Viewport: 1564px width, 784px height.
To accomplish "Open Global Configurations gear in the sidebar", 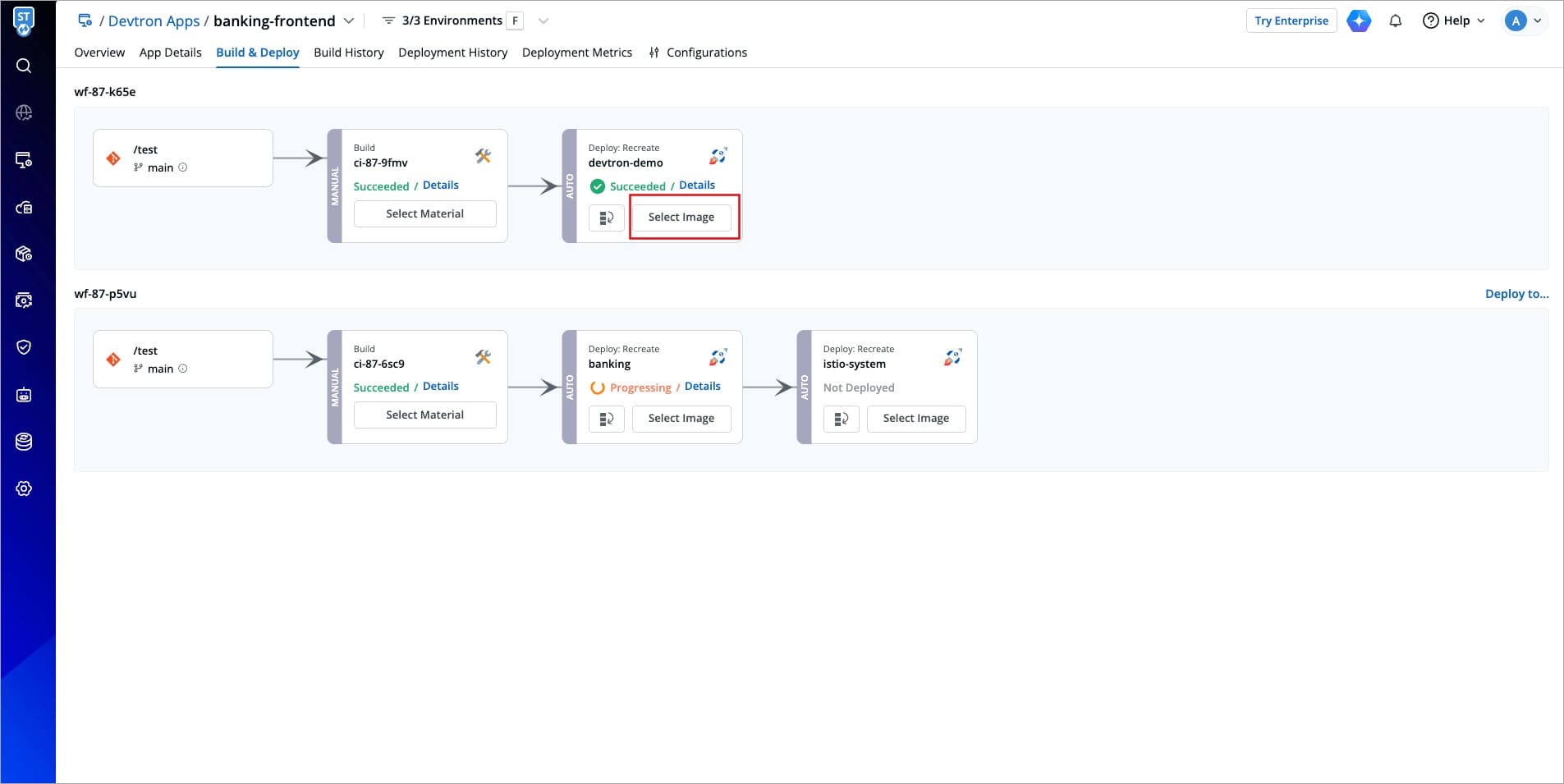I will click(24, 488).
